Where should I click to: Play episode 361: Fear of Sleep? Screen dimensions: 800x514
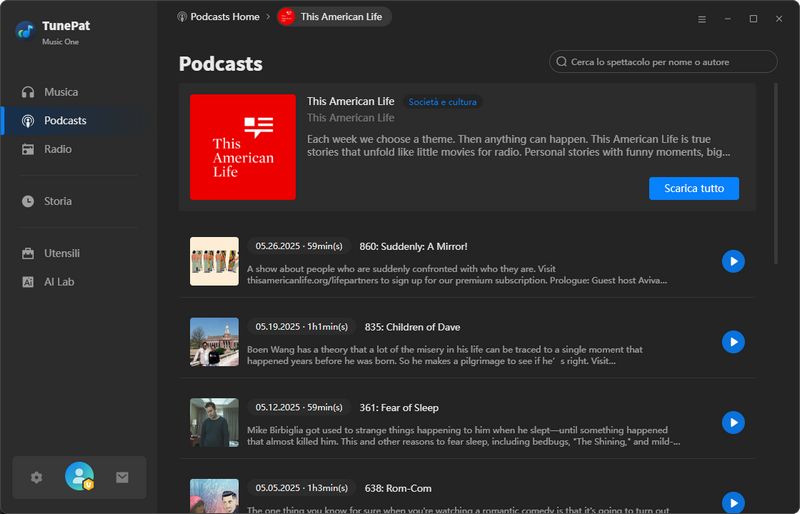733,422
